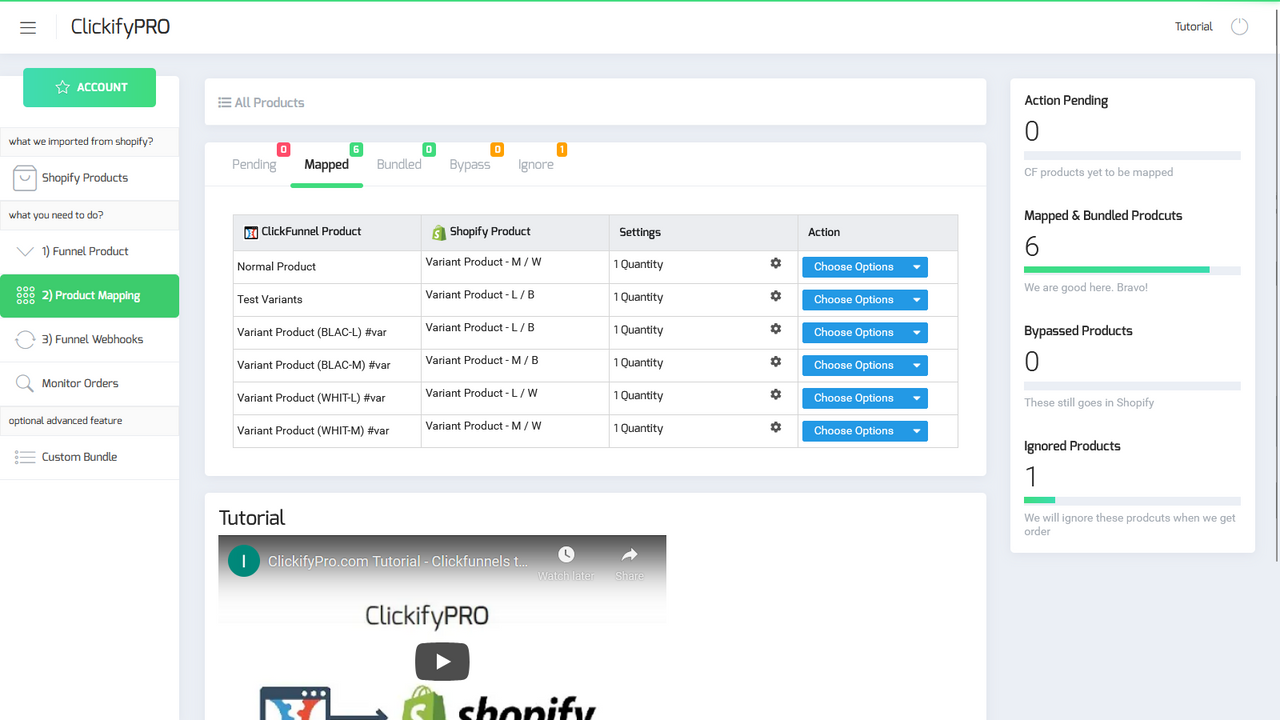
Task: Switch to the Pending tab
Action: click(254, 164)
